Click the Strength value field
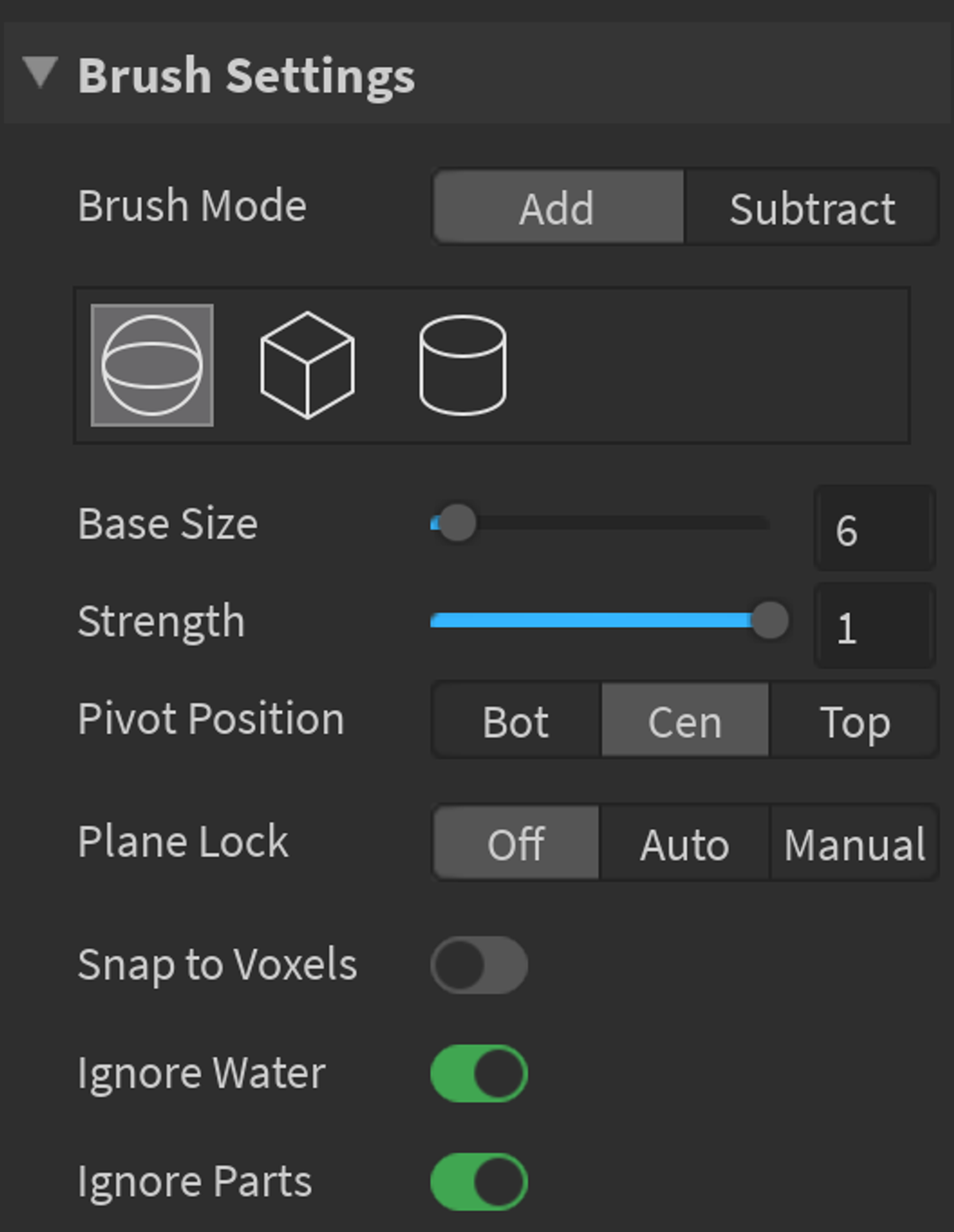954x1232 pixels. [874, 626]
